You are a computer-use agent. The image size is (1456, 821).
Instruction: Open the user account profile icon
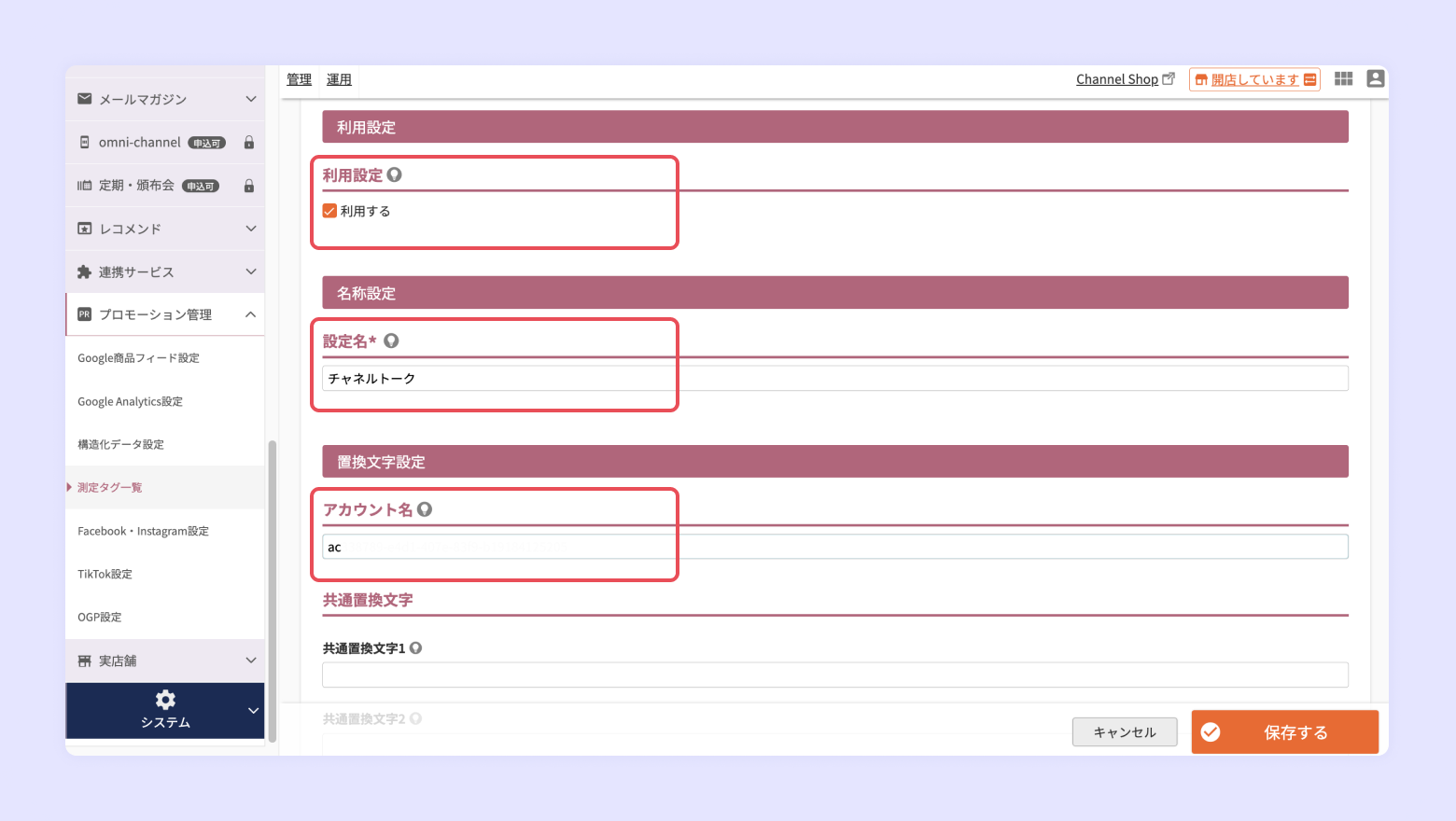(1375, 79)
